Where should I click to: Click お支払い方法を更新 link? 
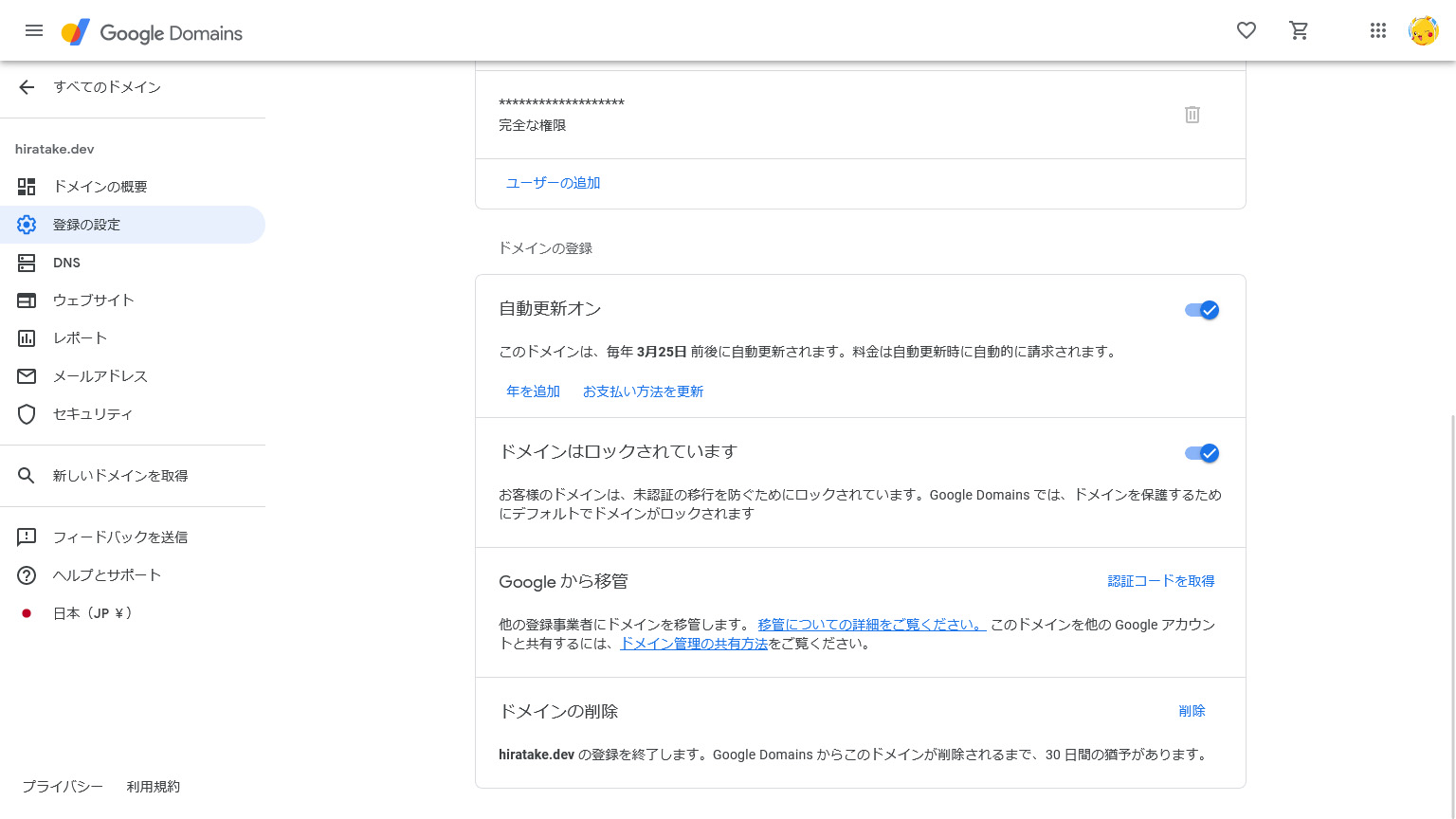pos(643,391)
